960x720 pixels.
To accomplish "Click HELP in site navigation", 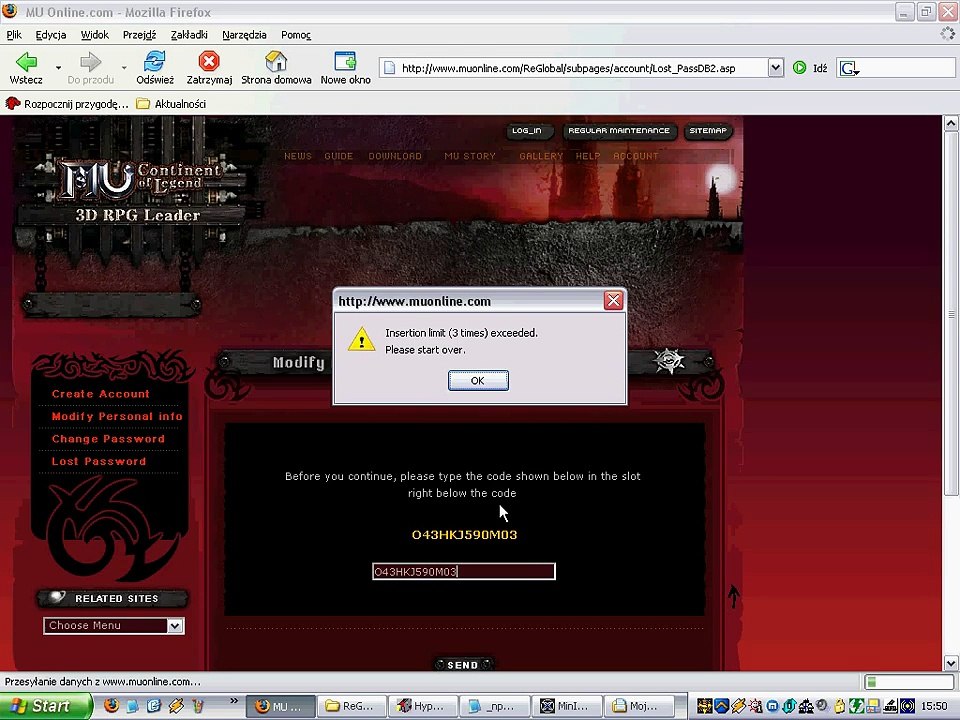I will [588, 156].
